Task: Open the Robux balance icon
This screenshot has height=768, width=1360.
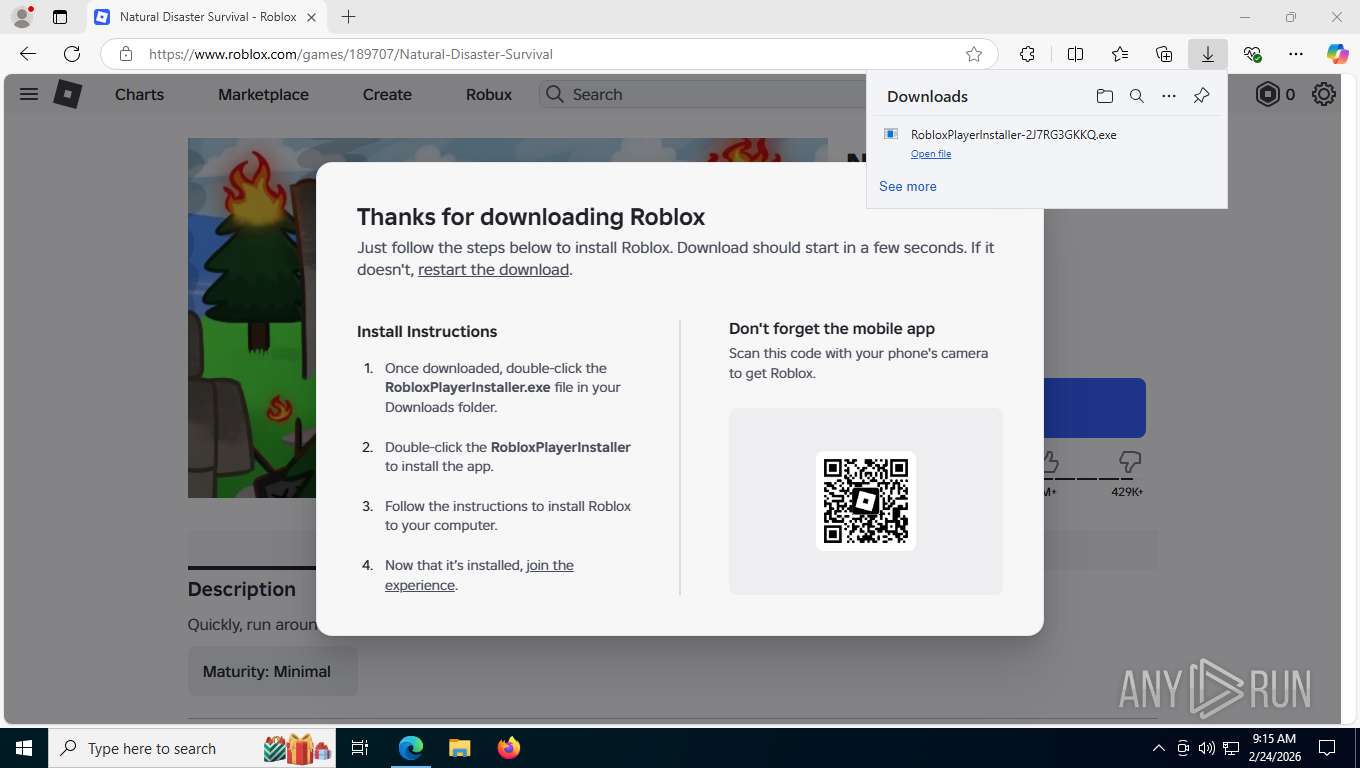Action: (x=1268, y=94)
